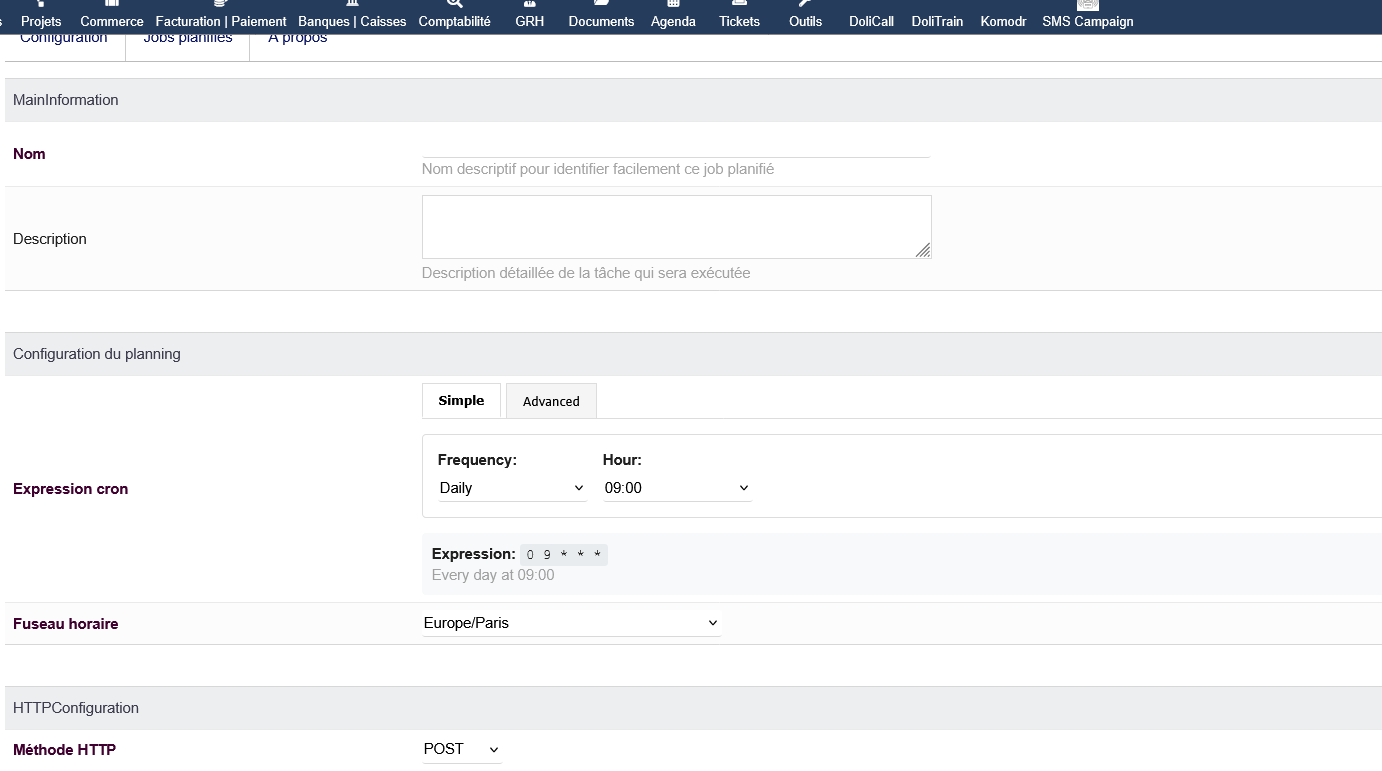Screen dimensions: 1382x771
Task: Open the Outils menu
Action: pos(805,20)
